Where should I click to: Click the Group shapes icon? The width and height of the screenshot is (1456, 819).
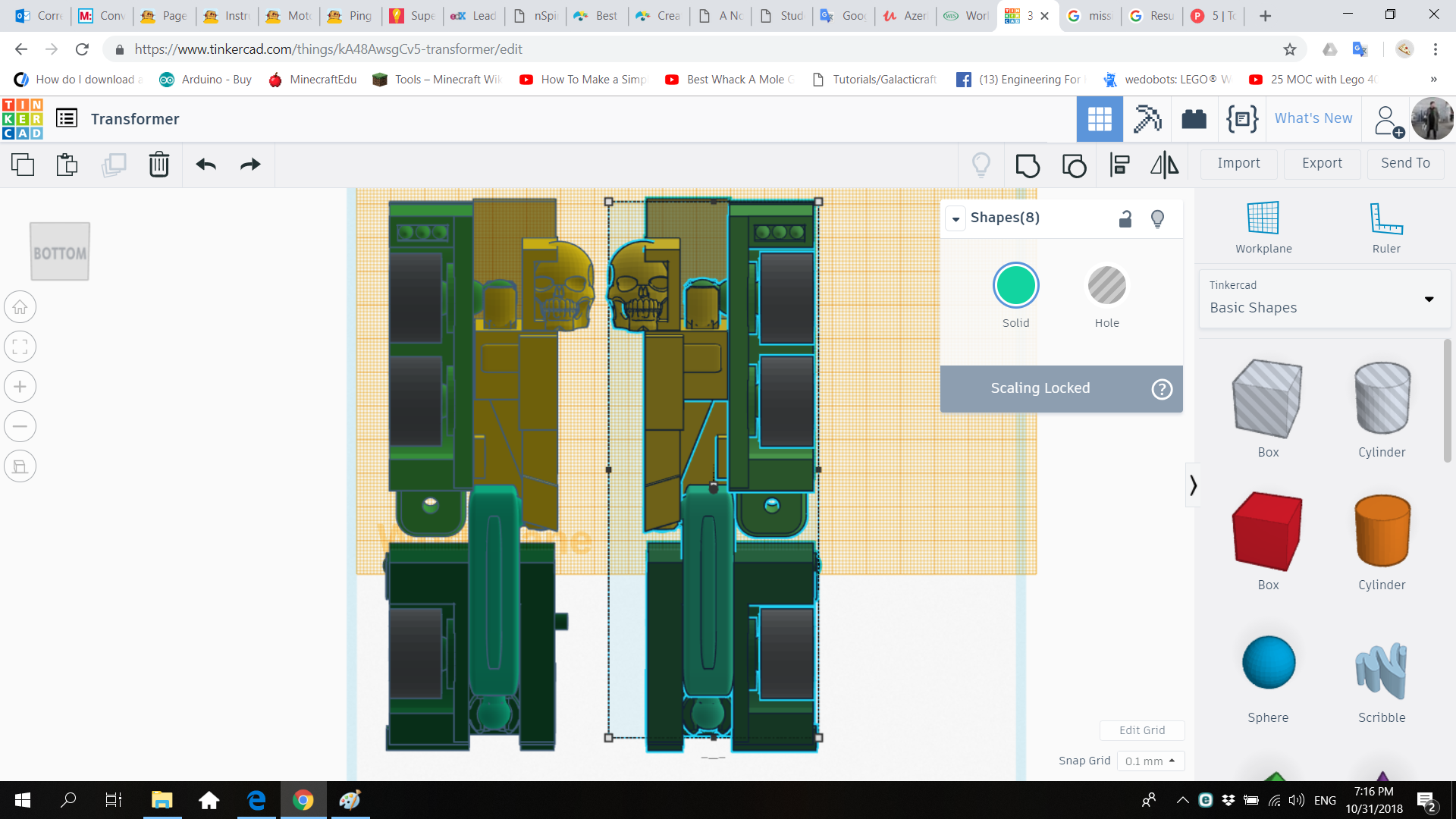click(x=1028, y=165)
